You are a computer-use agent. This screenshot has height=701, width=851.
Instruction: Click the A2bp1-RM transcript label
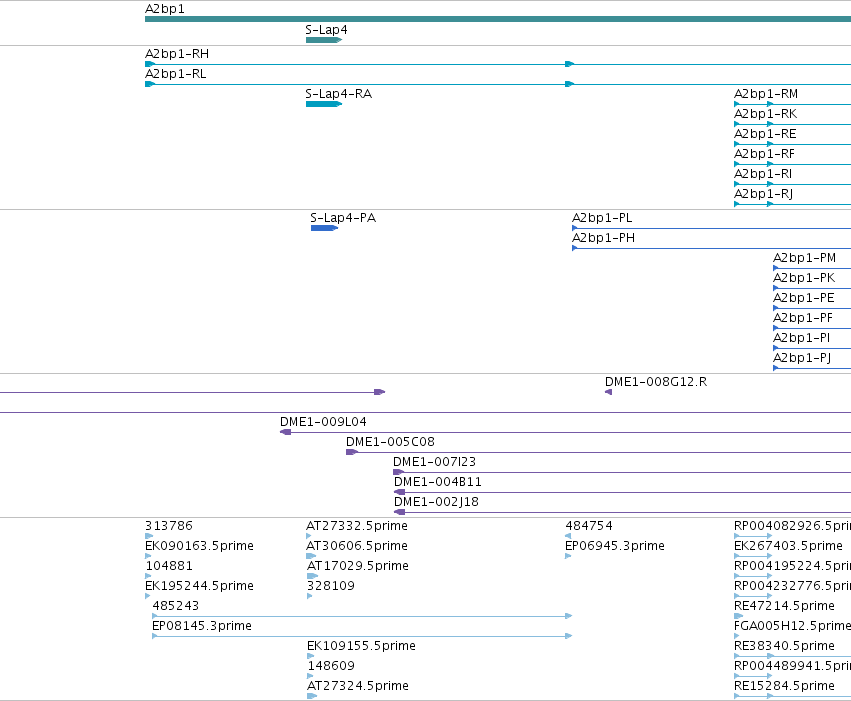click(766, 94)
